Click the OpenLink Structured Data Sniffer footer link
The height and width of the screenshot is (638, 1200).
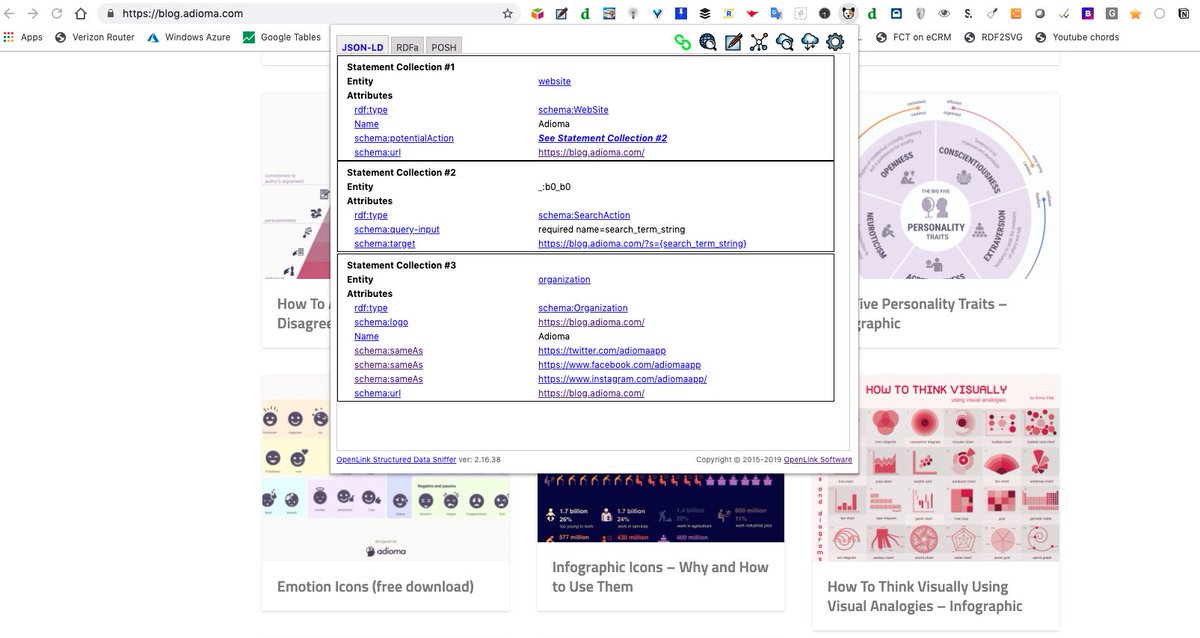tap(395, 460)
